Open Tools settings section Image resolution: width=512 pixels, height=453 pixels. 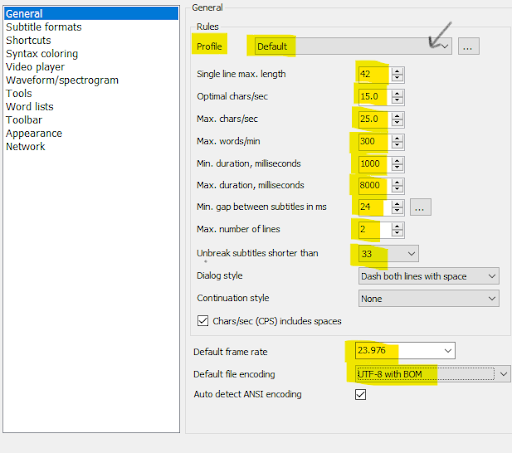pos(19,93)
